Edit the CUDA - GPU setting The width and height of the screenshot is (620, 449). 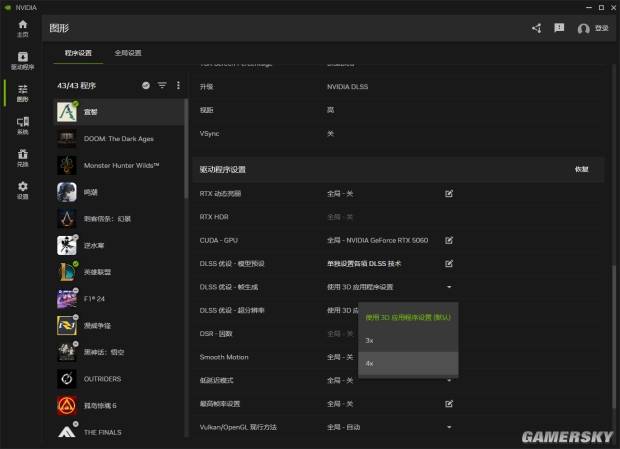(449, 240)
